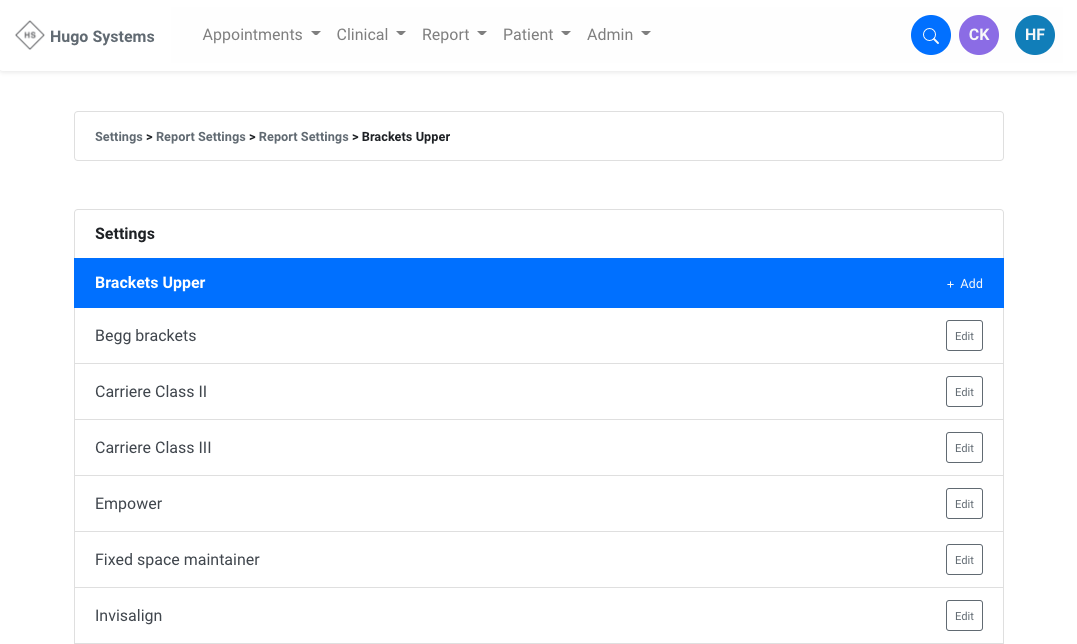The image size is (1077, 644).
Task: Open the HF profile avatar
Action: coord(1034,36)
